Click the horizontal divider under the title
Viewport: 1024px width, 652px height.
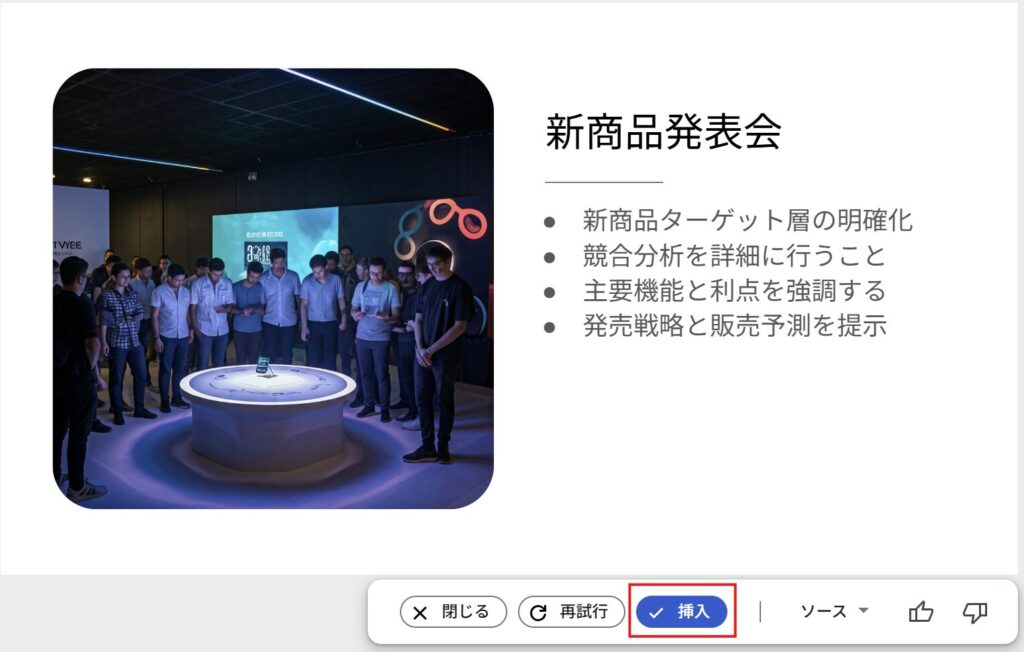[604, 182]
